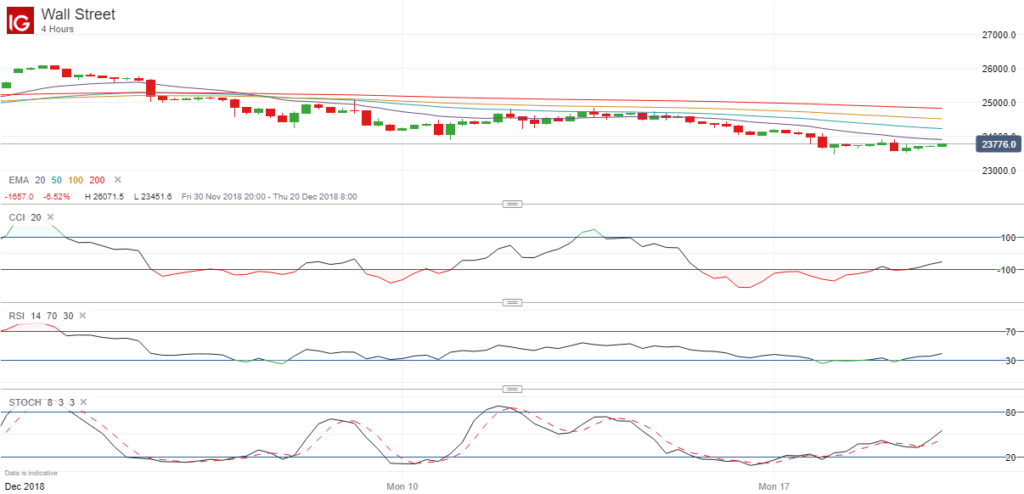Screen dimensions: 1024x494
Task: Click the CCI period value 20
Action: point(36,217)
